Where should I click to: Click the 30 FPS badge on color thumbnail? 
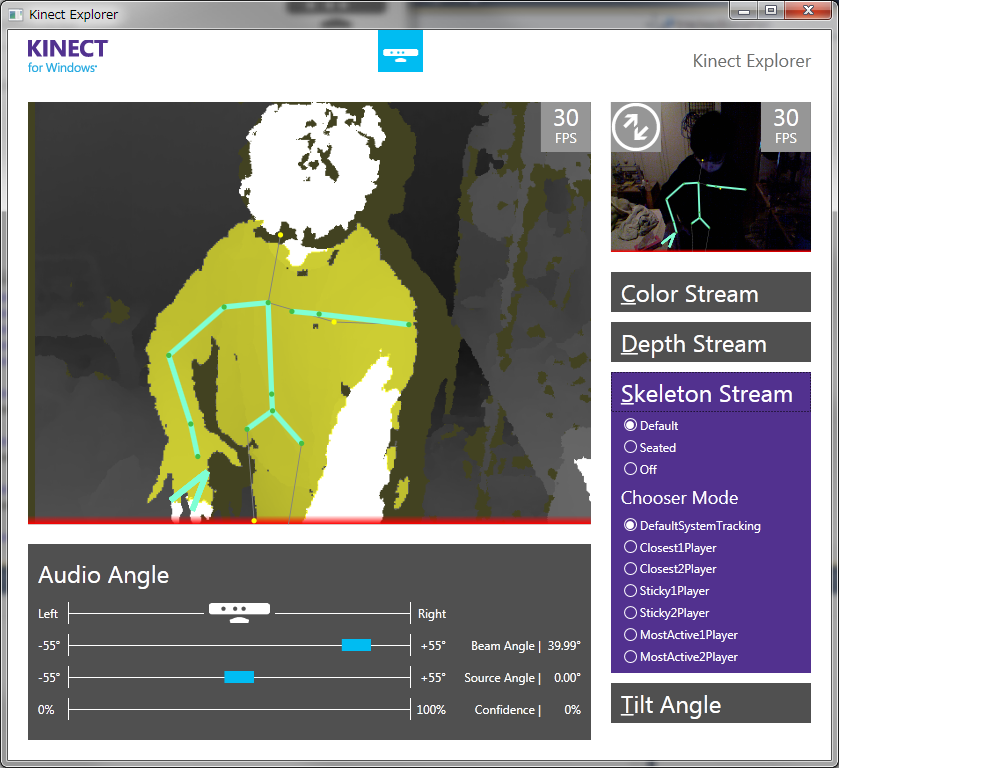click(x=786, y=127)
